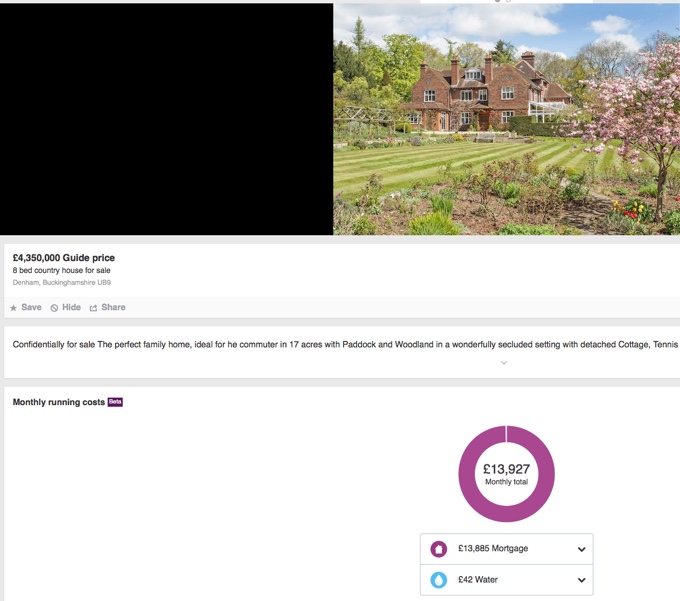Click the Beta badge beside running costs
Image resolution: width=680 pixels, height=601 pixels.
(115, 402)
